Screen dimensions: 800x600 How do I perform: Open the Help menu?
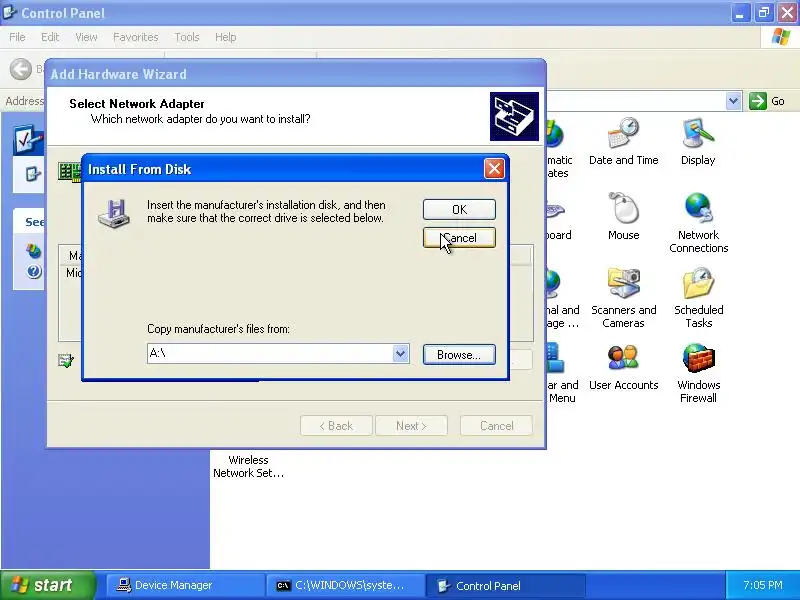tap(226, 37)
